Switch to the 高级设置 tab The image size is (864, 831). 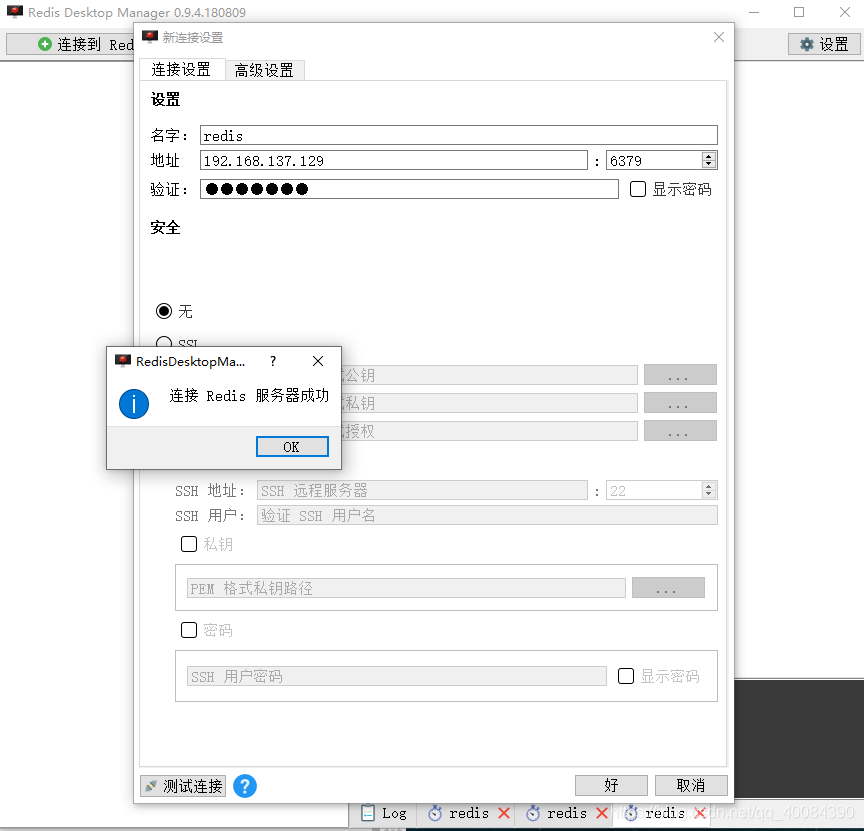pos(264,70)
